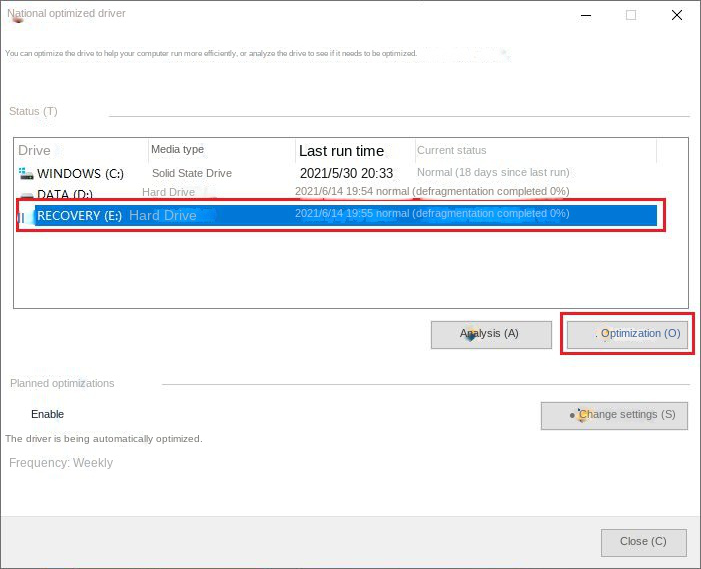Click the WINDOWS (C:) drive icon
The width and height of the screenshot is (701, 569).
coord(26,173)
